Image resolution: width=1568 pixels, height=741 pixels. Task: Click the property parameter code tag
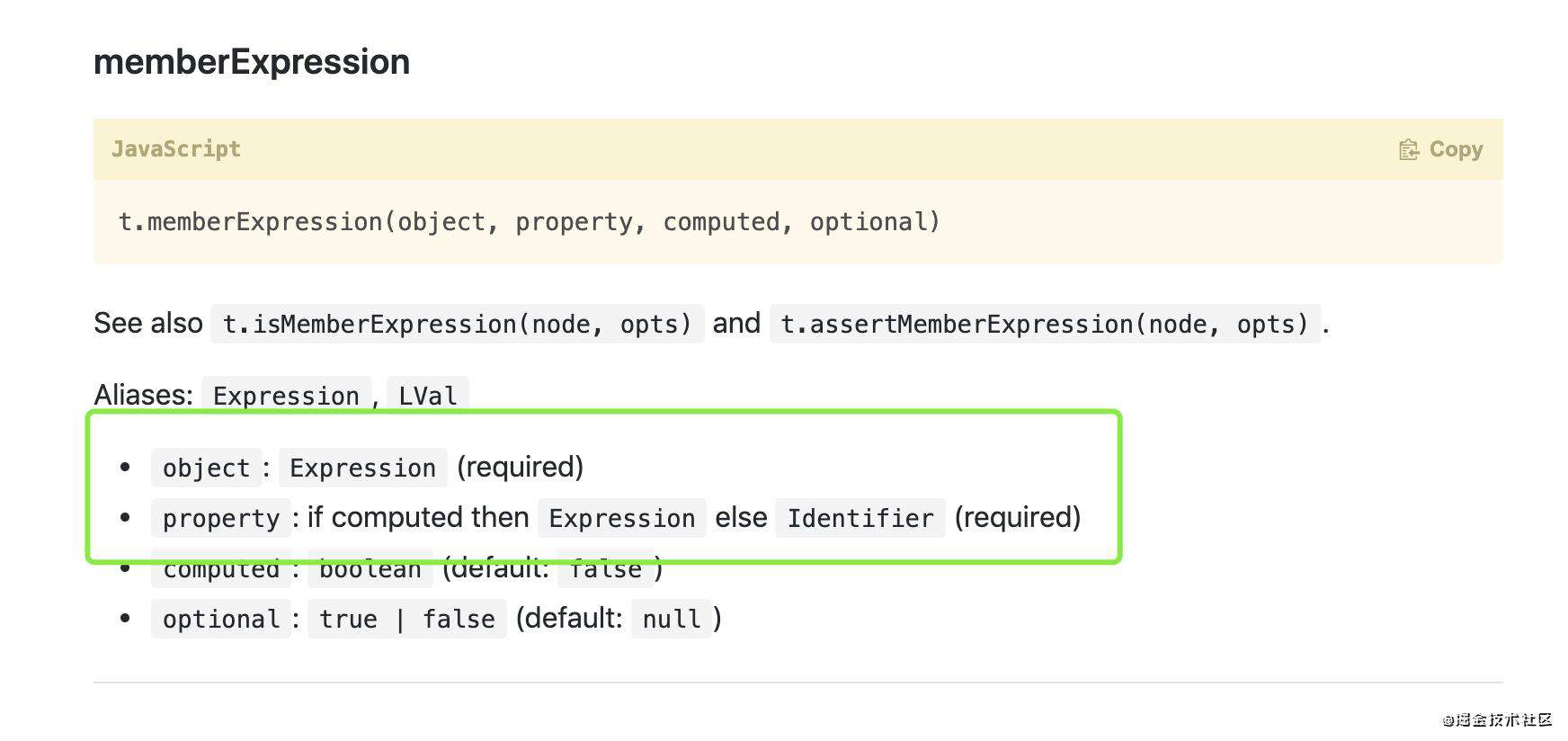click(x=221, y=518)
